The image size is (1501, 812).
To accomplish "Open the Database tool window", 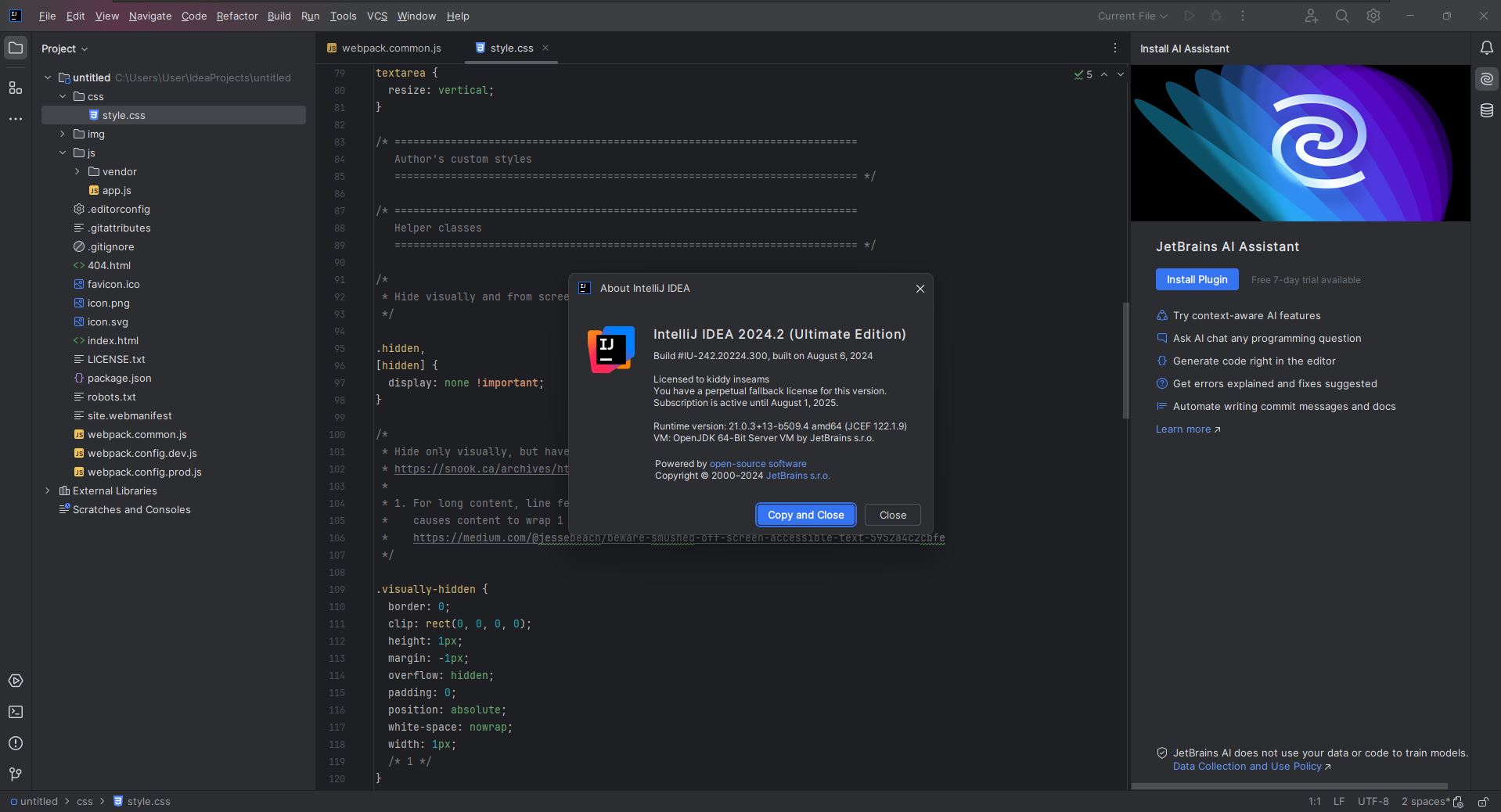I will pyautogui.click(x=1486, y=111).
